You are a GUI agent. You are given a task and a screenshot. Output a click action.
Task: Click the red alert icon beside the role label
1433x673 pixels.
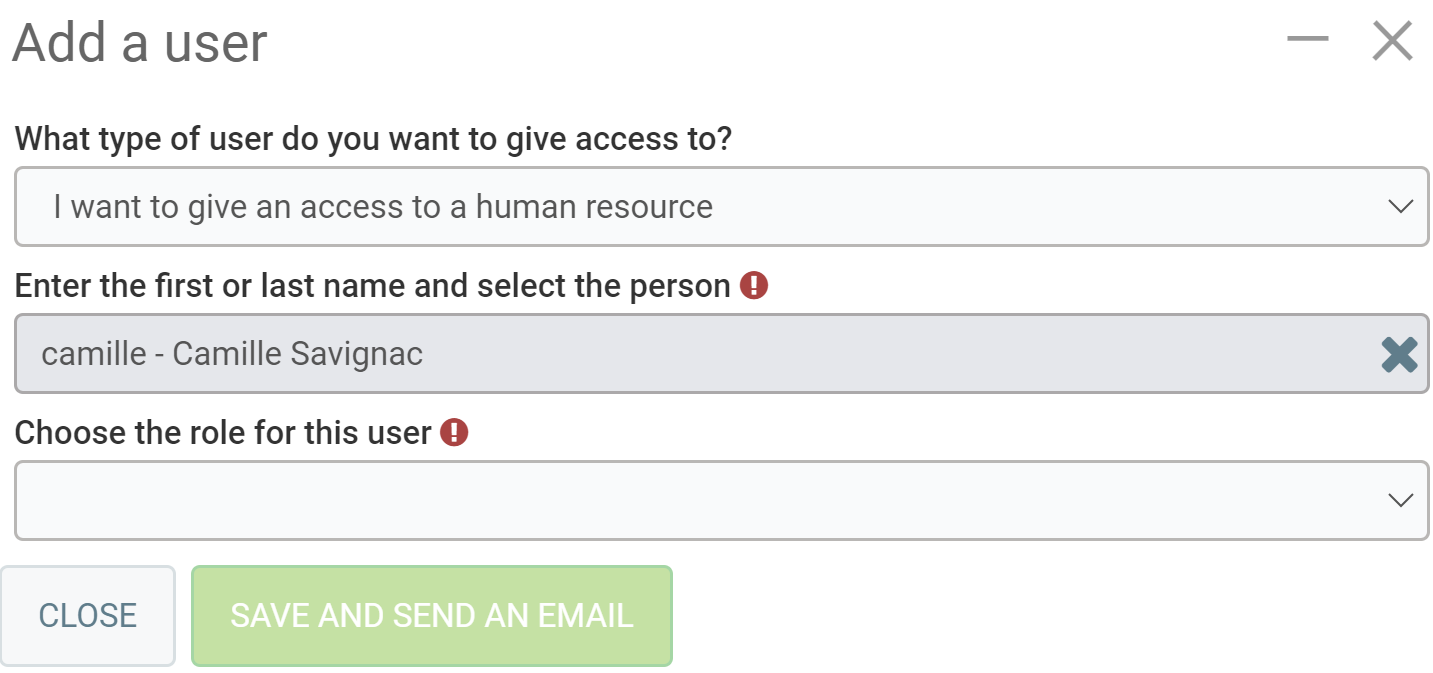pos(454,432)
